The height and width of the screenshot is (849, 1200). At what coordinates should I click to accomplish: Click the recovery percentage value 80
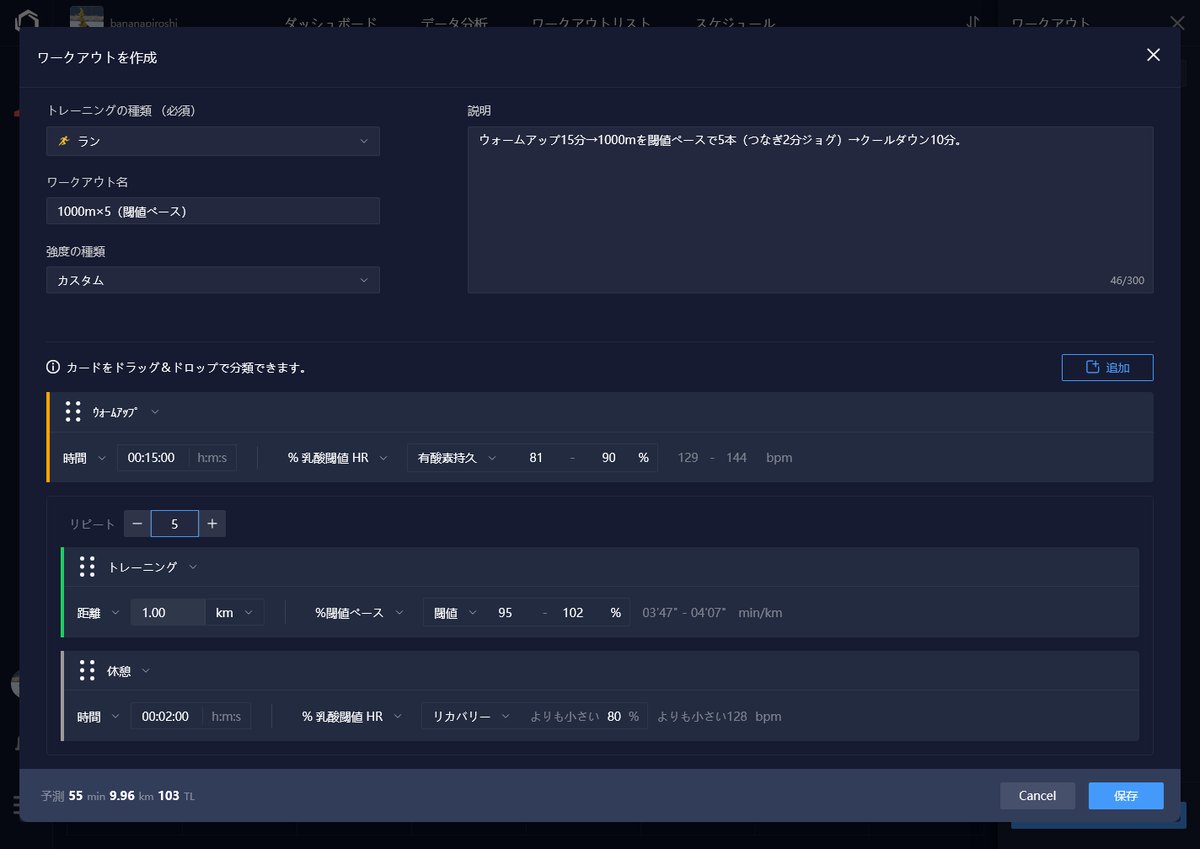(614, 716)
